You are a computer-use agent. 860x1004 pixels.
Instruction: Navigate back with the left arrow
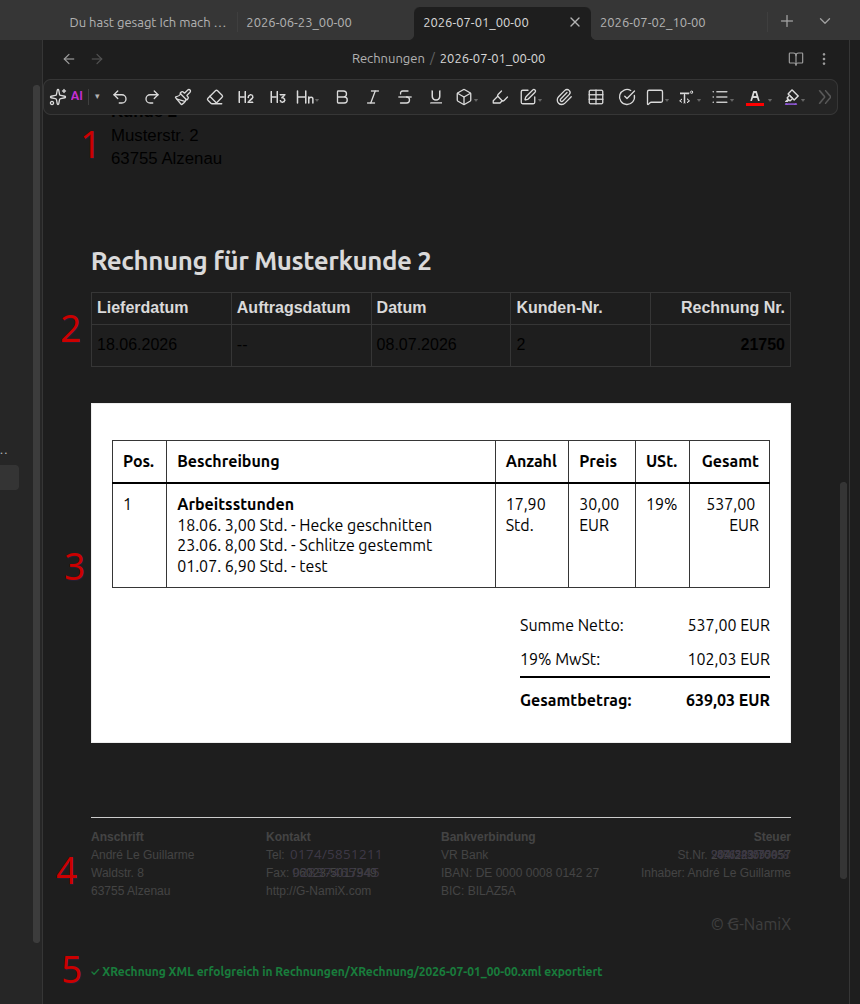(x=69, y=59)
